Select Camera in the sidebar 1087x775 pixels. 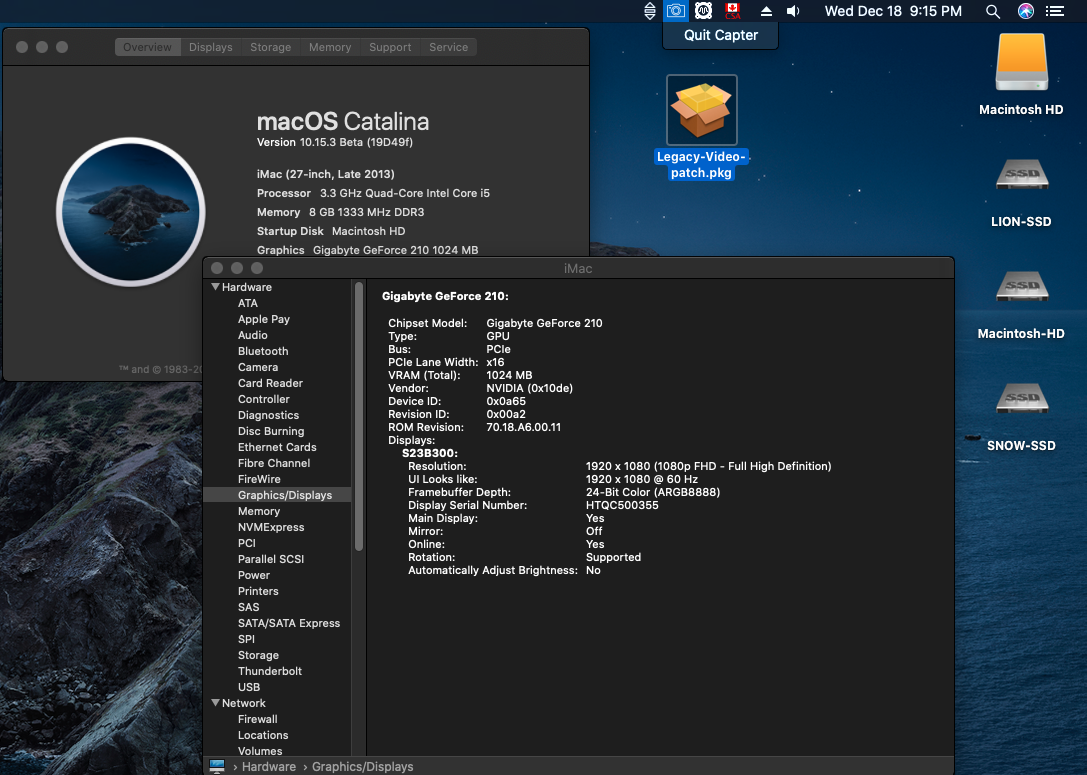277,367
